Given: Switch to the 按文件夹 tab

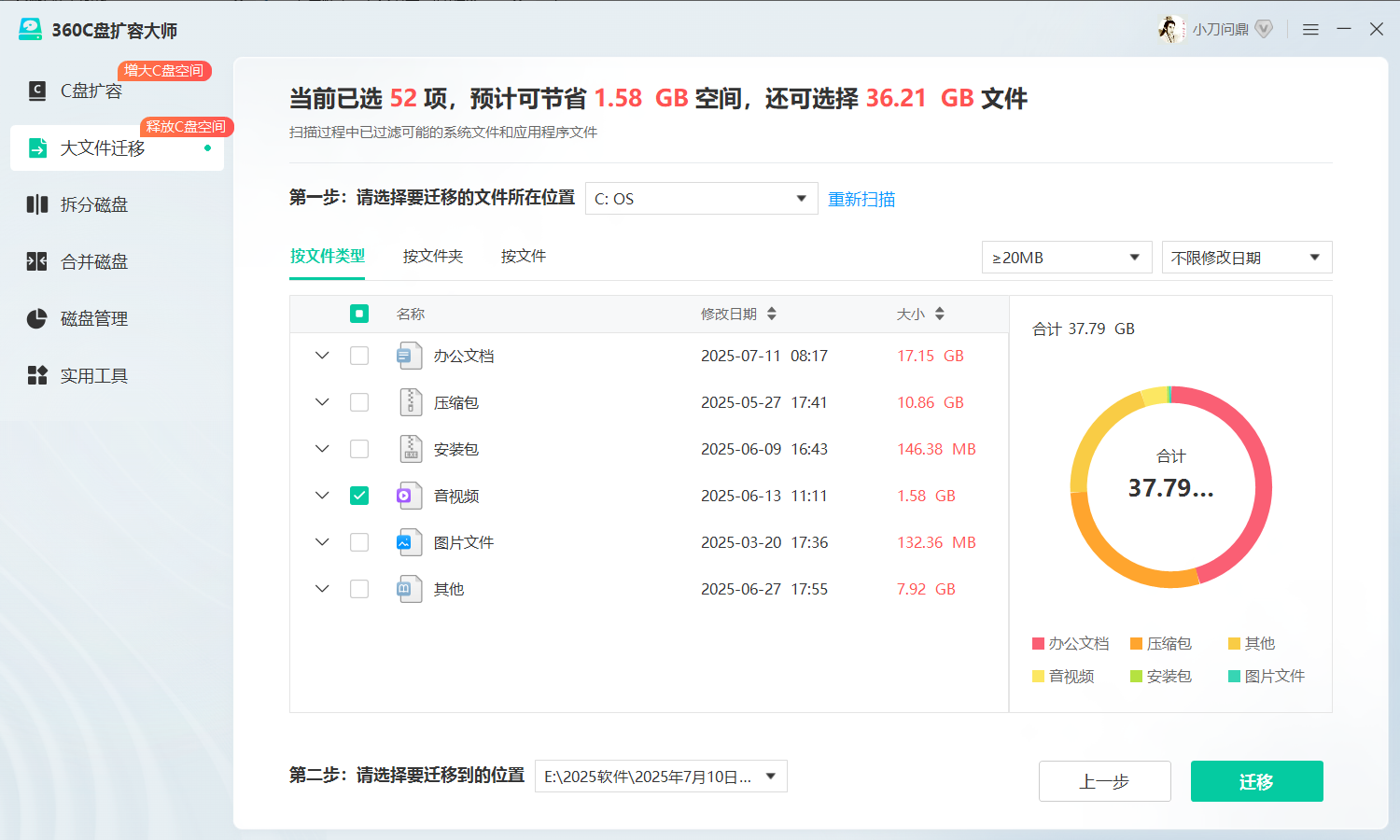Looking at the screenshot, I should [x=433, y=257].
